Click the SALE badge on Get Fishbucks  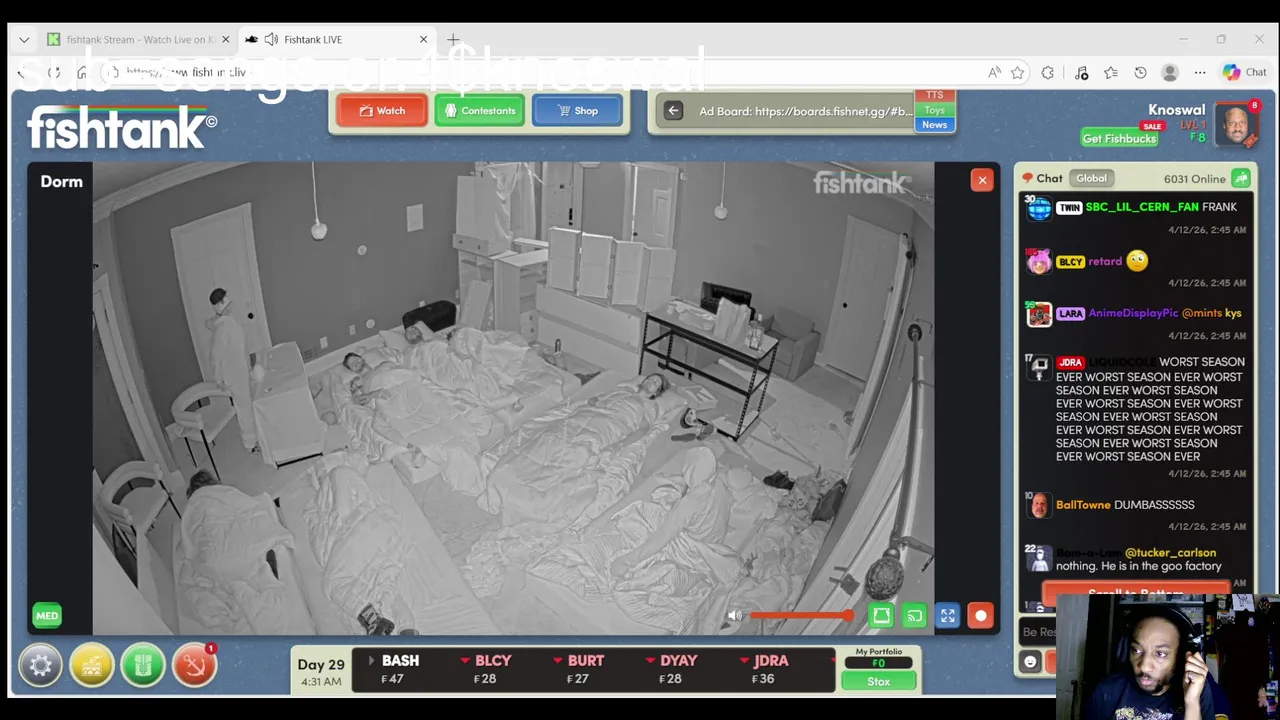pos(1153,127)
